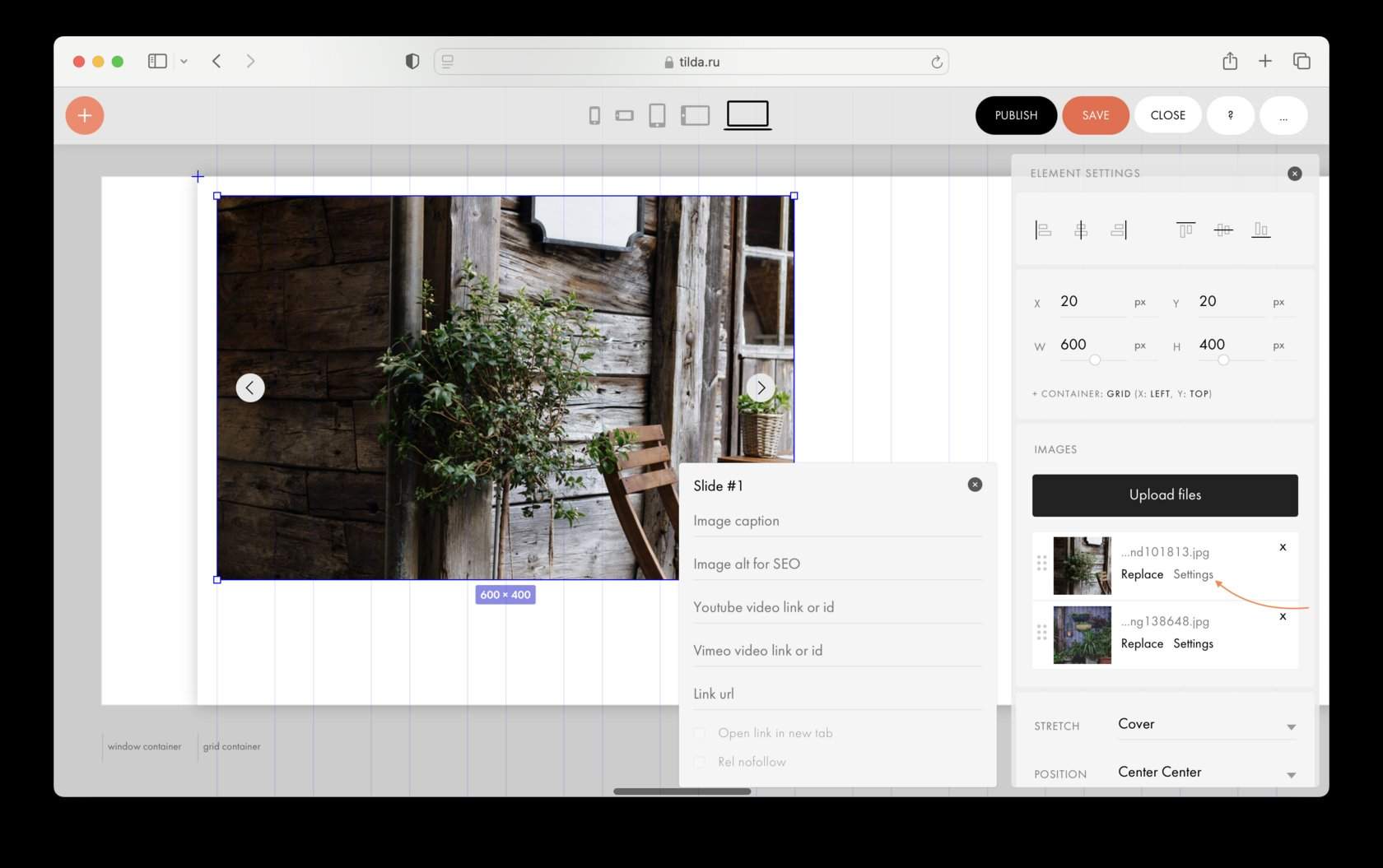Screen dimensions: 1383x868
Task: Align element to top edge
Action: (1185, 230)
